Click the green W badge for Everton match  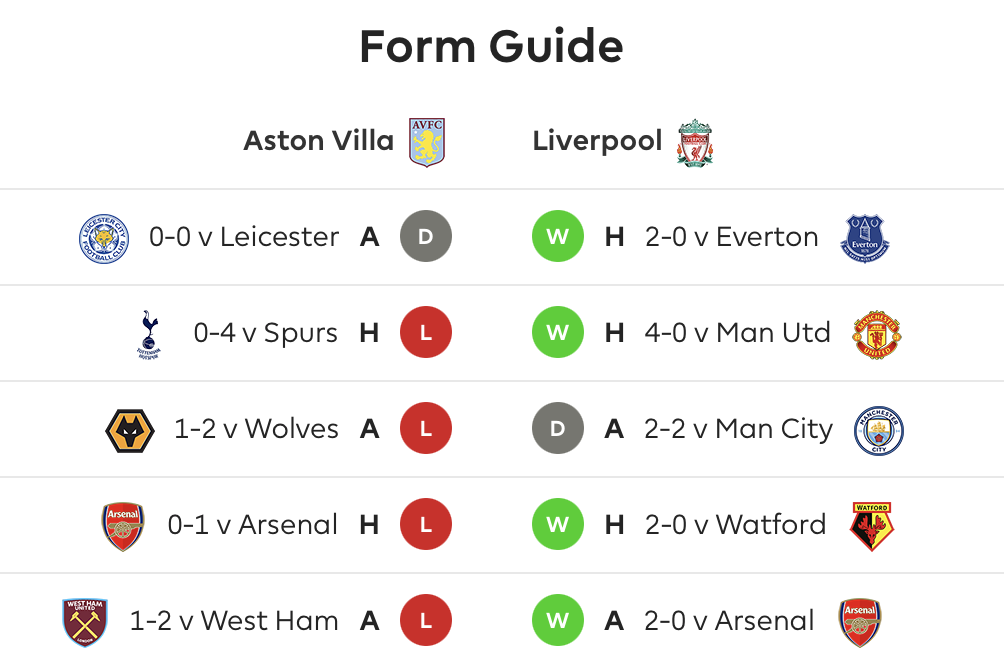(558, 236)
